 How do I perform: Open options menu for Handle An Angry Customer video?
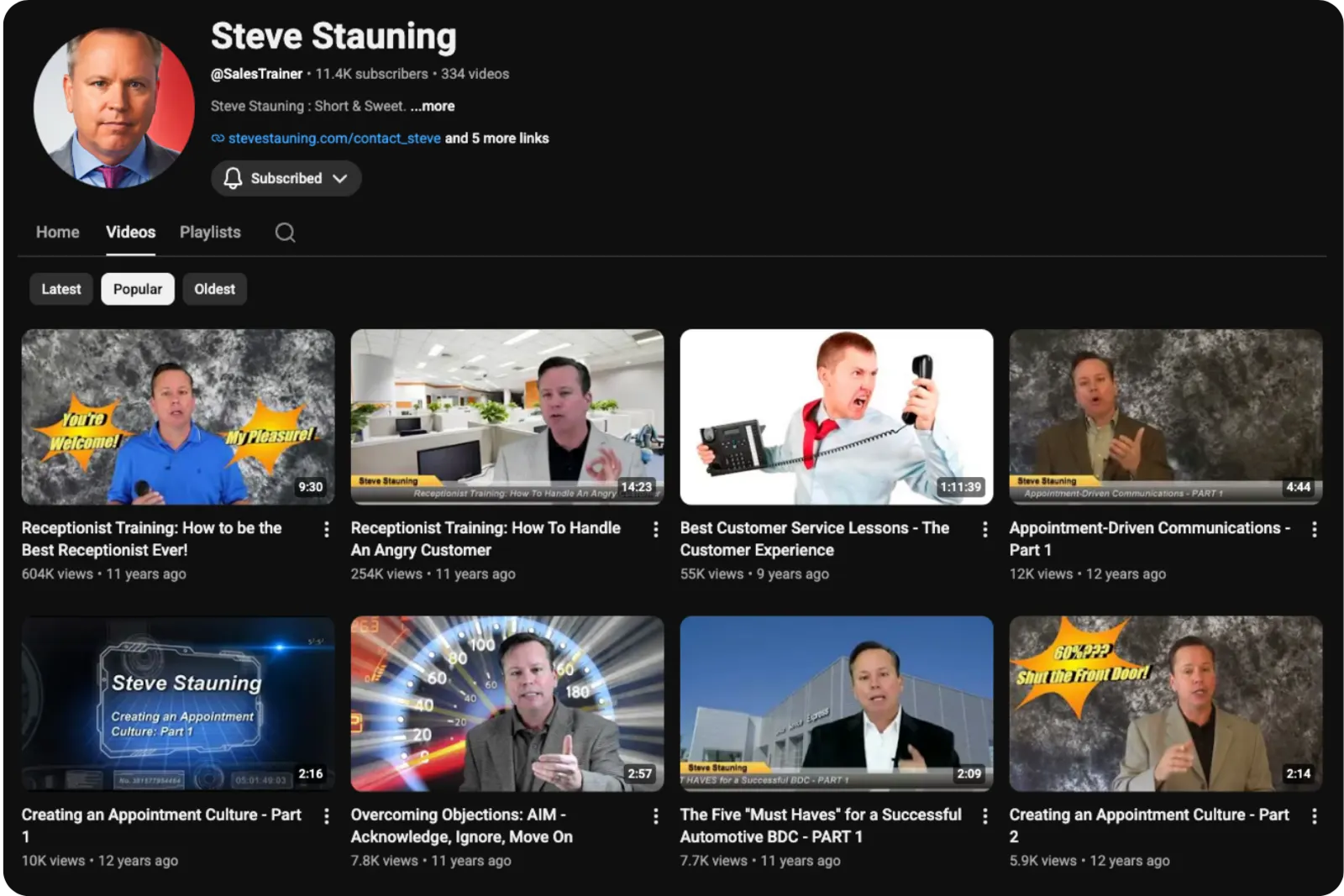tap(656, 529)
